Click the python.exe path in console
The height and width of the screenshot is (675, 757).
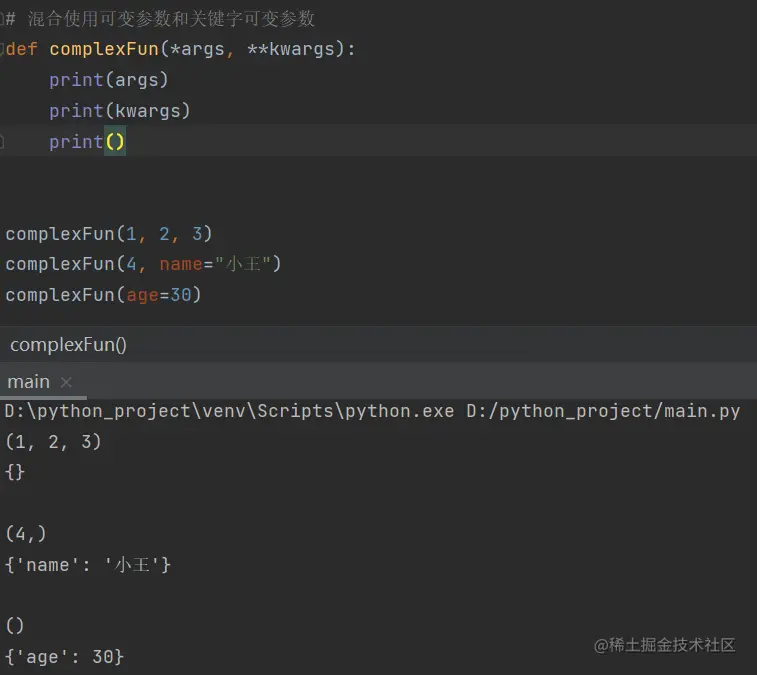(x=229, y=411)
